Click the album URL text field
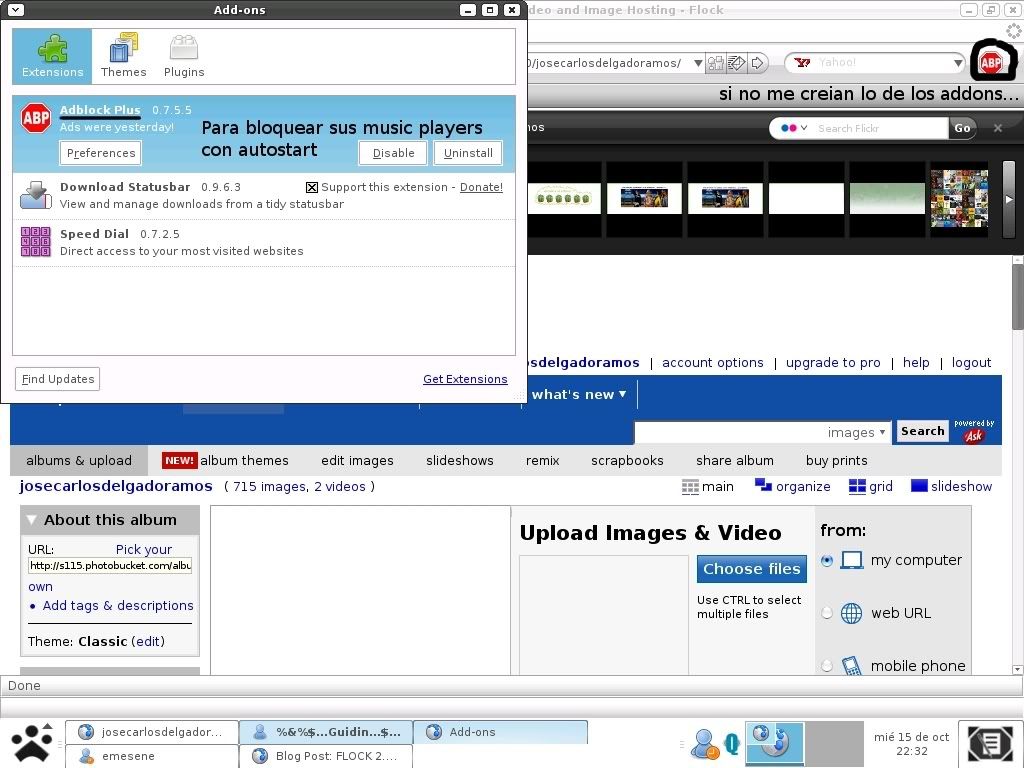This screenshot has width=1024, height=768. click(x=110, y=566)
